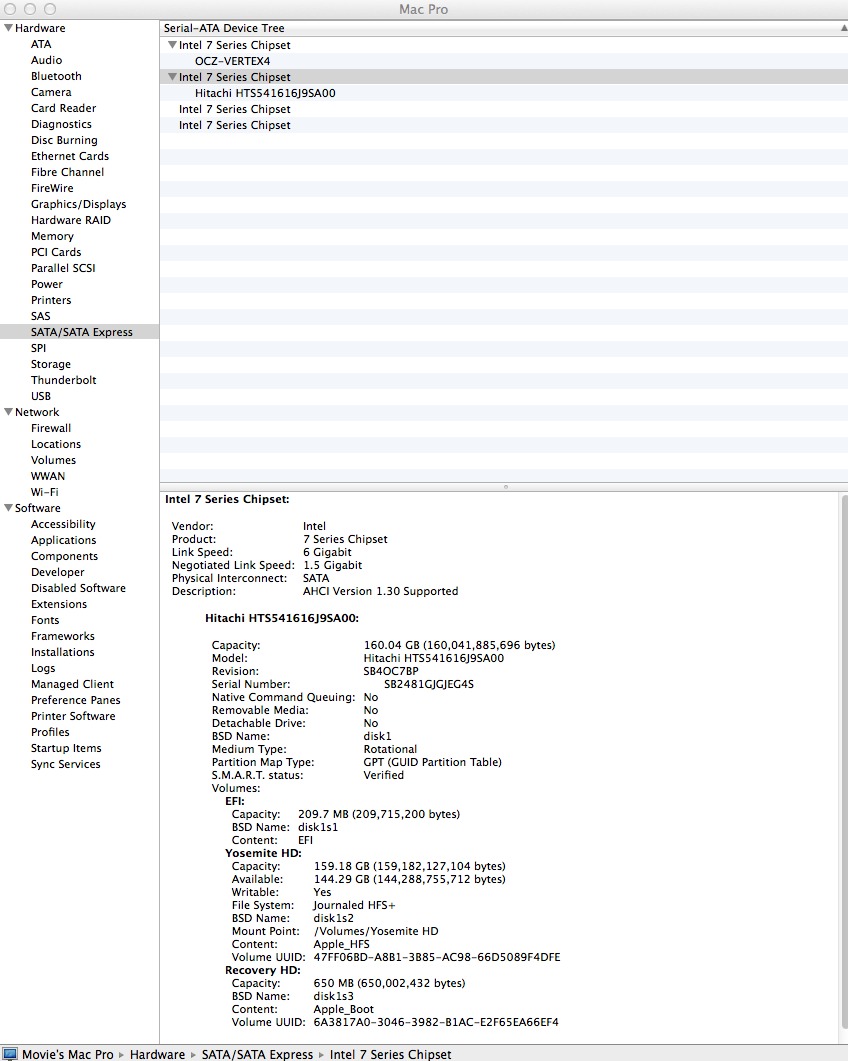Open Disabled Software list
Viewport: 848px width, 1061px height.
click(79, 589)
